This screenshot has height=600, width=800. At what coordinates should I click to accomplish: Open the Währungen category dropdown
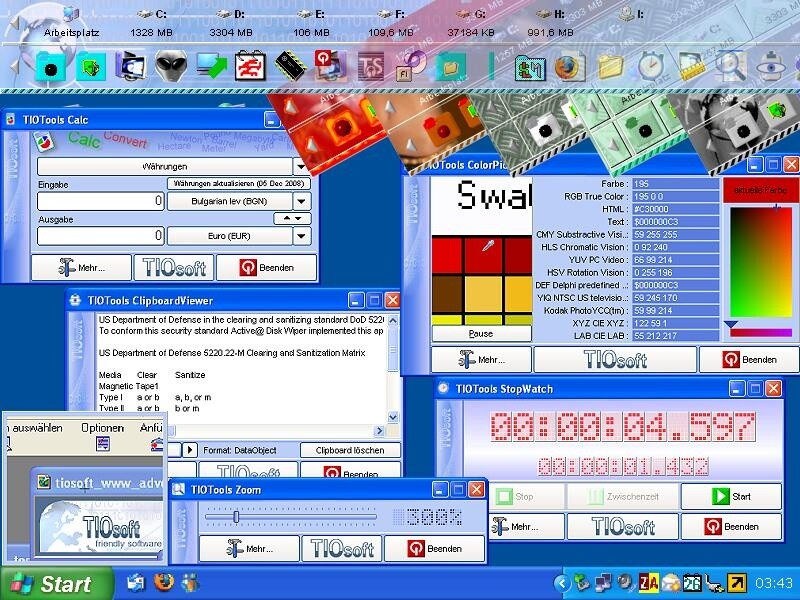click(300, 166)
